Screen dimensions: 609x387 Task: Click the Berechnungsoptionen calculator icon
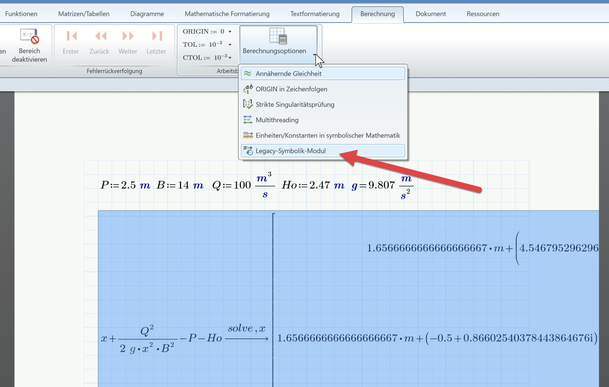coord(278,36)
